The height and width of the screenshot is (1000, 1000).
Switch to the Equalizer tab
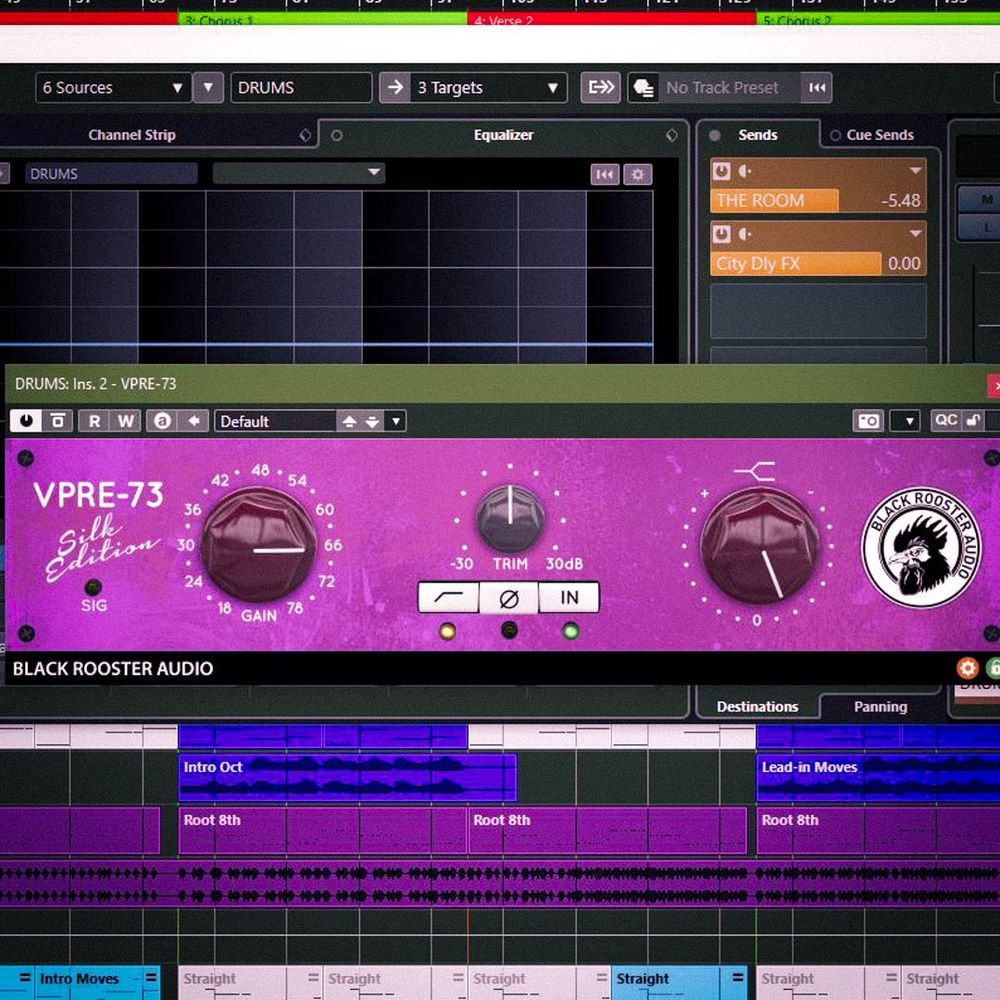pyautogui.click(x=503, y=135)
